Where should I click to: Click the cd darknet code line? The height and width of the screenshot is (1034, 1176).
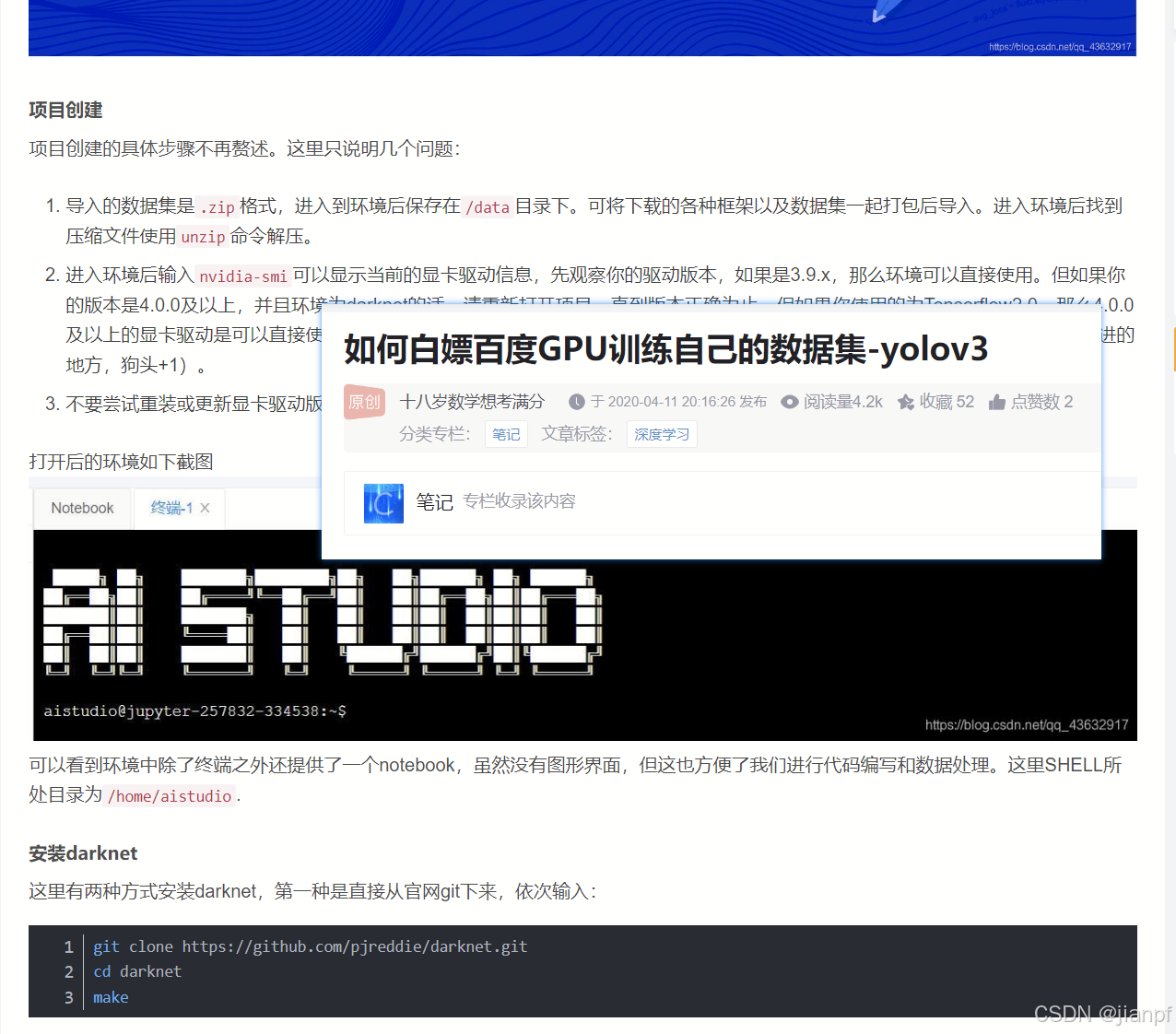click(137, 971)
